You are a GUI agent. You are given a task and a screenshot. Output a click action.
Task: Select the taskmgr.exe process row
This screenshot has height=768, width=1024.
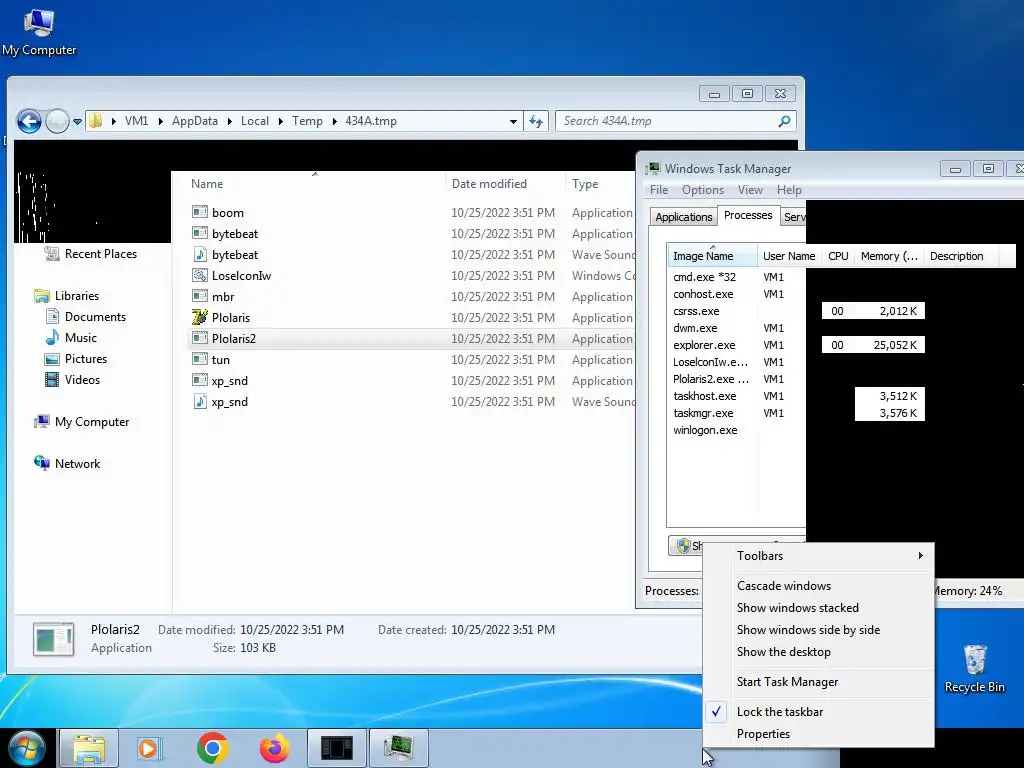click(736, 413)
